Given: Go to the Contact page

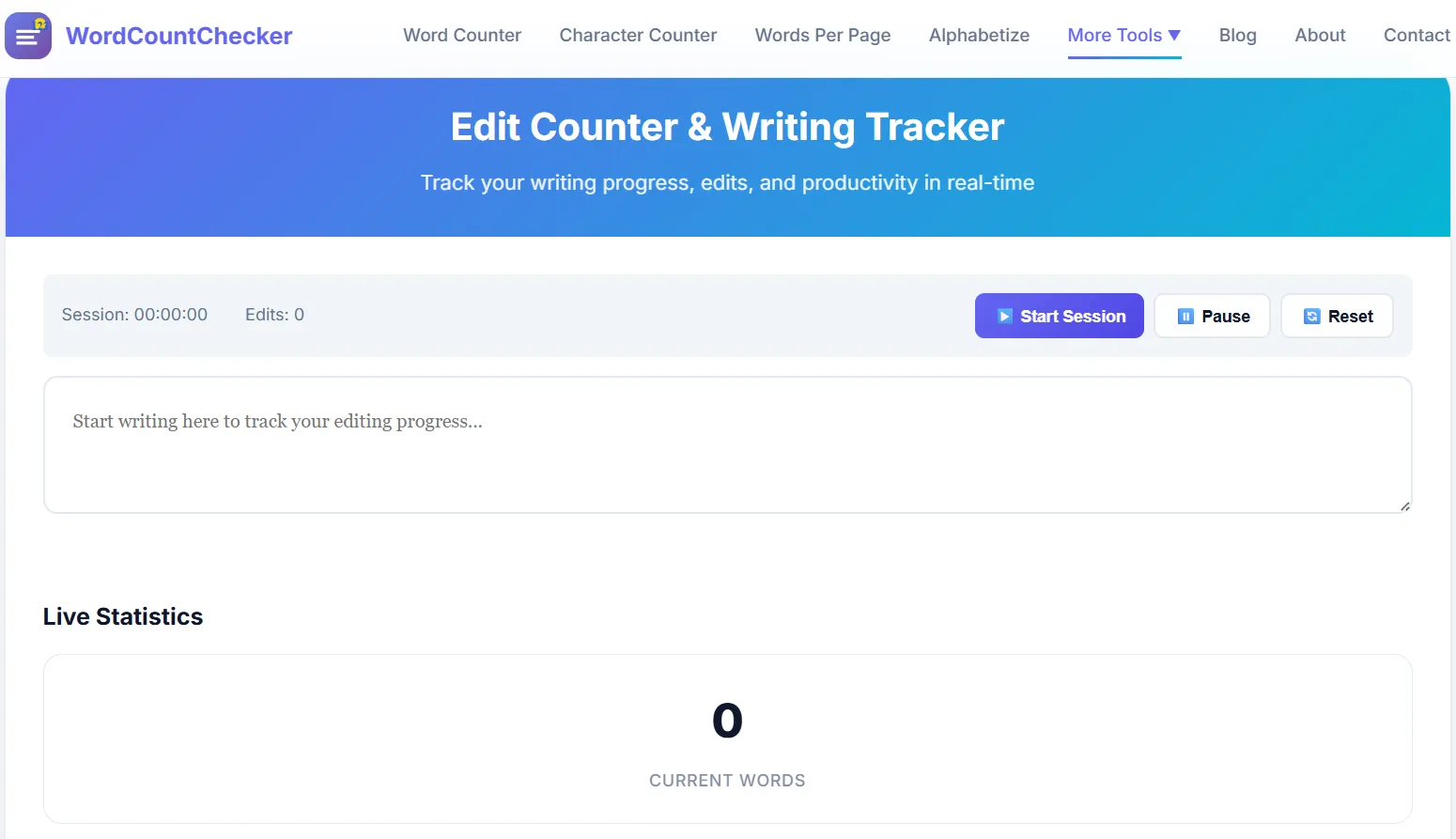Looking at the screenshot, I should tap(1417, 36).
